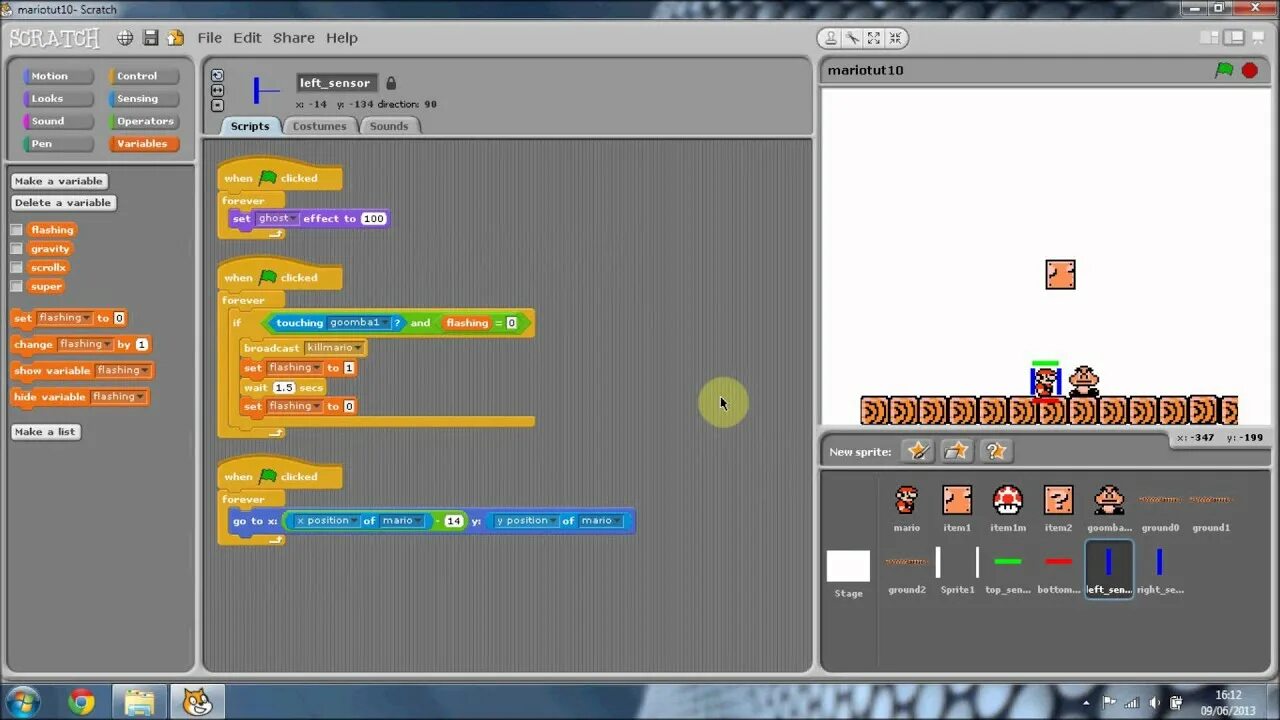This screenshot has height=720, width=1280.
Task: Select the item2 question block sprite
Action: (x=1058, y=507)
